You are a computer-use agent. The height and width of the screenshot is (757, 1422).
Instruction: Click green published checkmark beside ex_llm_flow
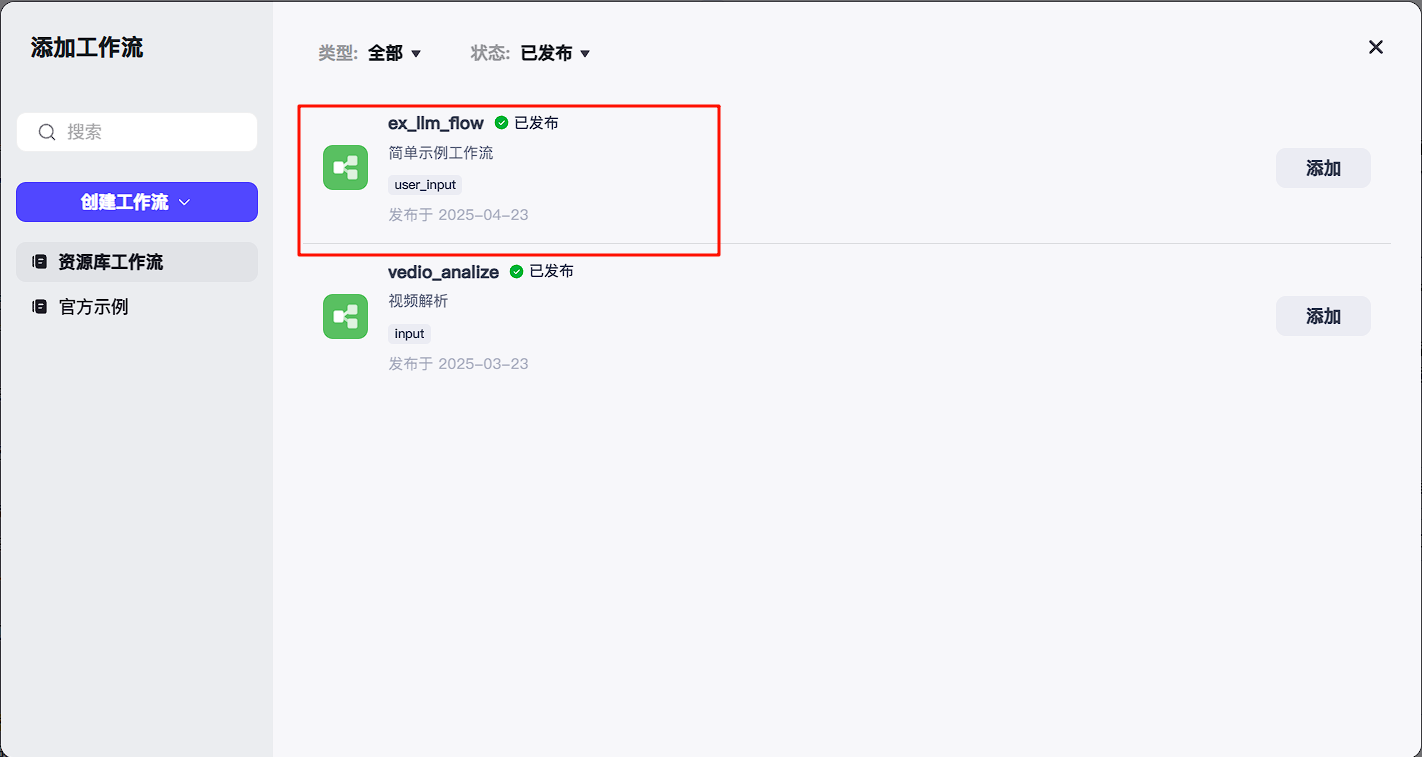pos(502,123)
